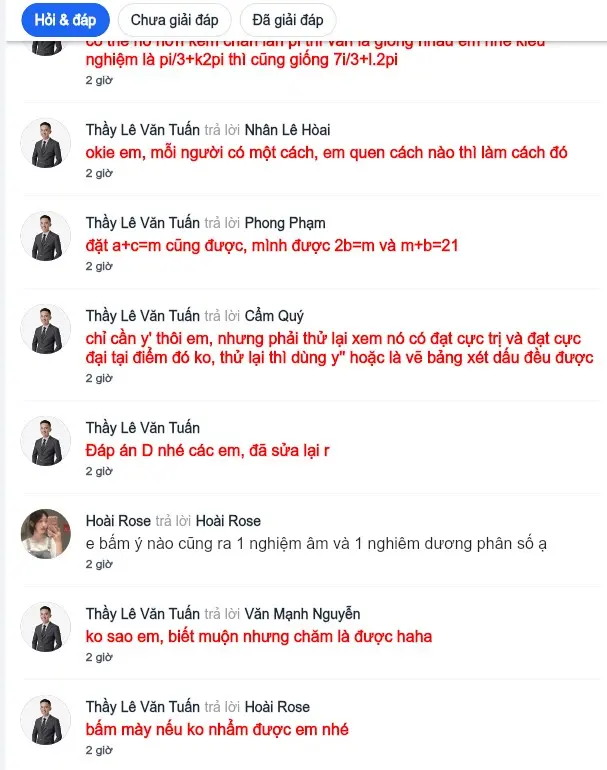Click the Cẩm Quý name link
The image size is (607, 770).
click(x=274, y=316)
